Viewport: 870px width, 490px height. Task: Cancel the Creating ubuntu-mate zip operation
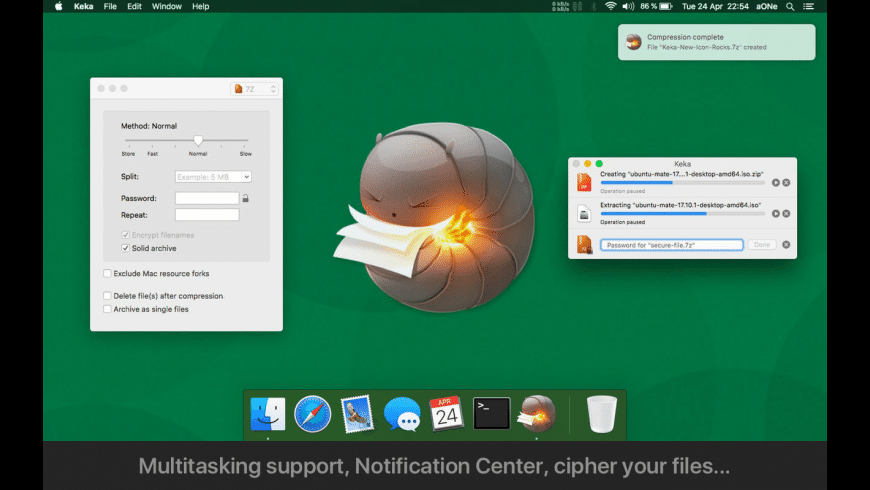(x=786, y=183)
